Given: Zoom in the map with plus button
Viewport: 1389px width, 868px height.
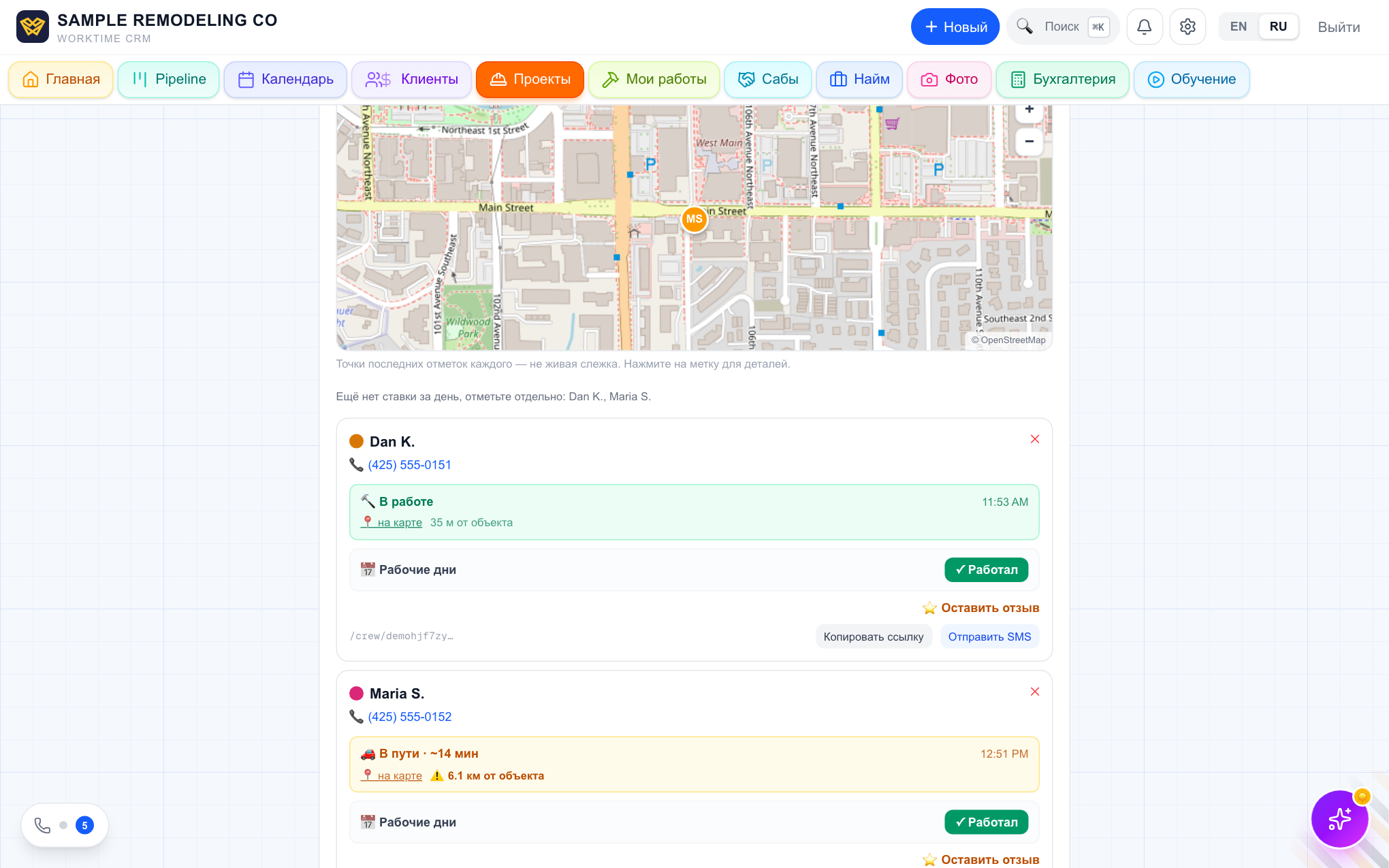Looking at the screenshot, I should pyautogui.click(x=1029, y=112).
